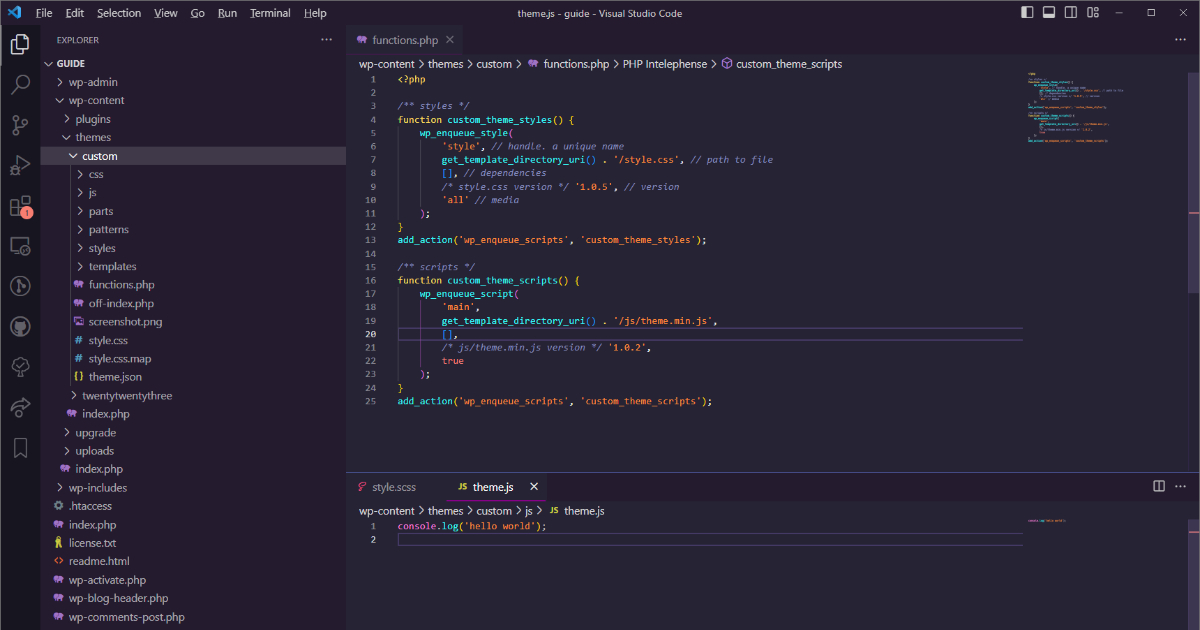Expand the twentytwentythree folder

pos(193,395)
